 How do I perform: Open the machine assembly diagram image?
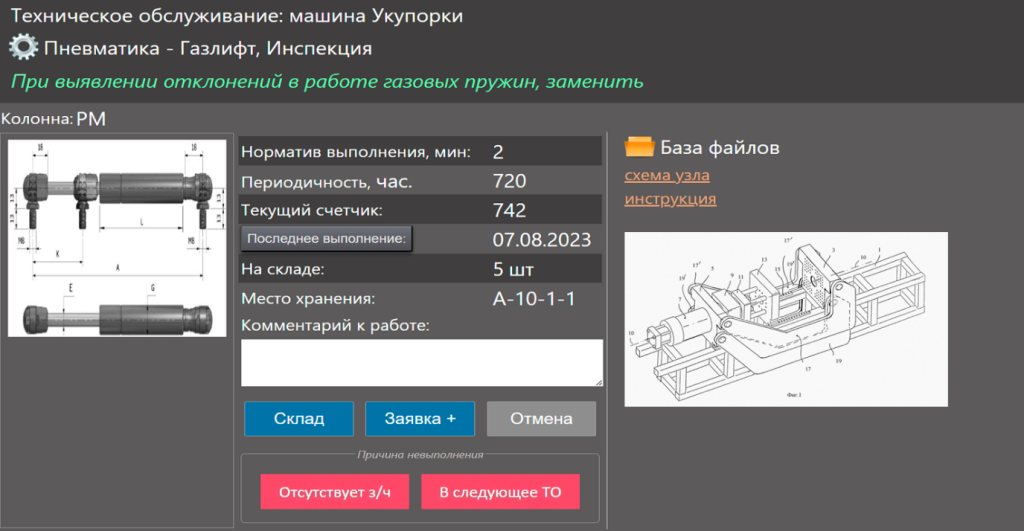point(785,319)
